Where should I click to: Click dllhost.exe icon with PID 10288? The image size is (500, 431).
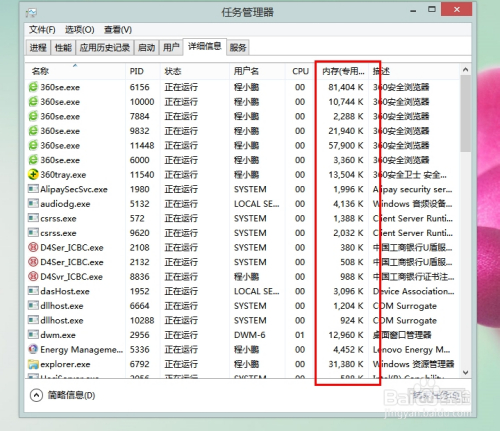[33, 320]
